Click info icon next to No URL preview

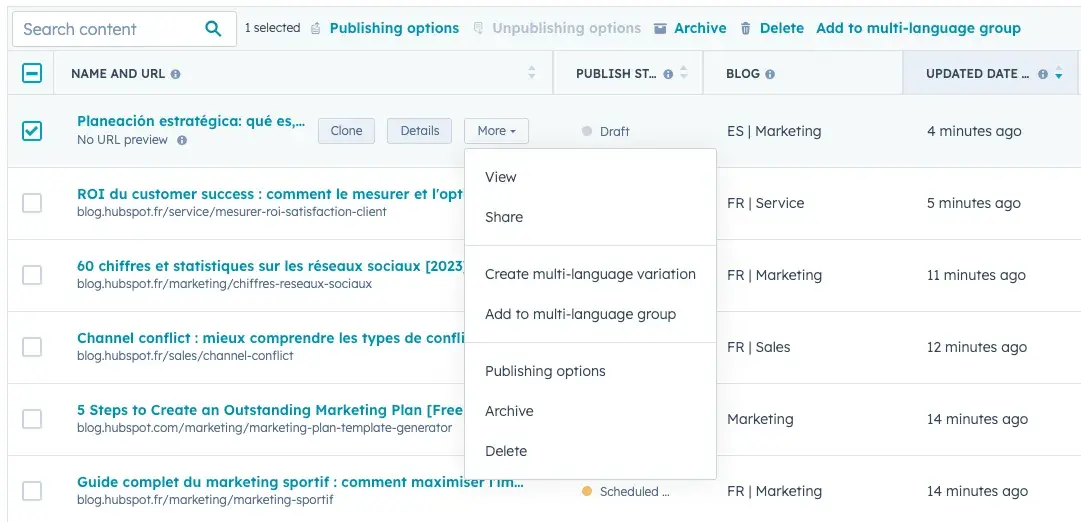[x=182, y=141]
